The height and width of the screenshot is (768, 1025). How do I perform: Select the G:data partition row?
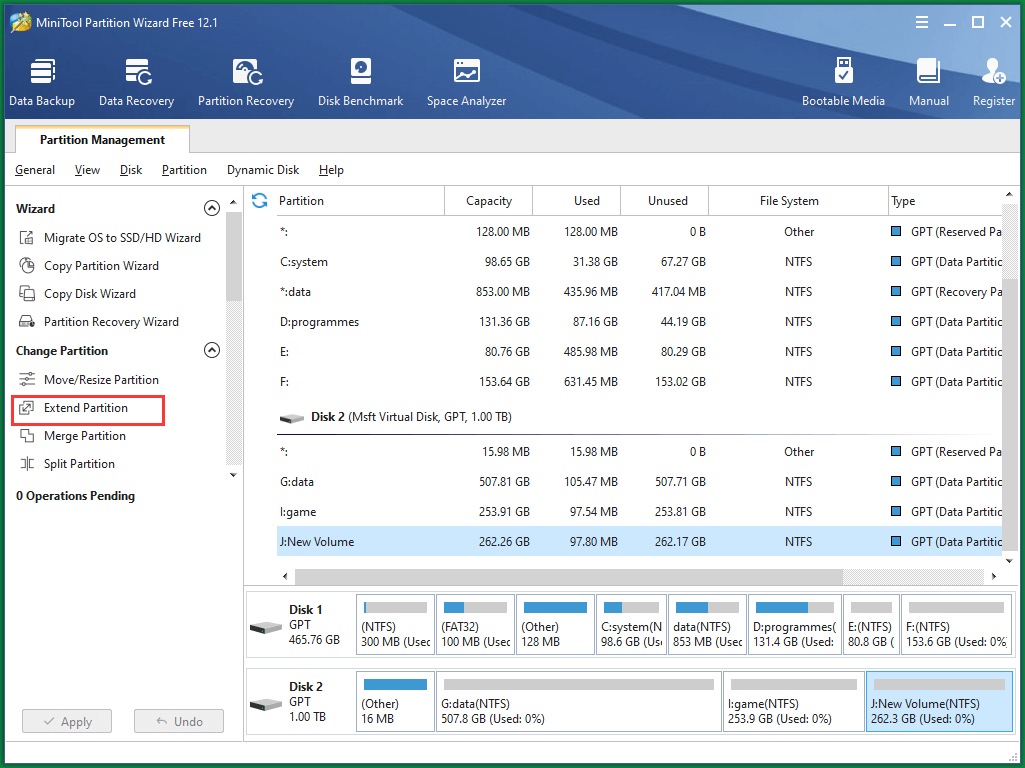click(639, 482)
